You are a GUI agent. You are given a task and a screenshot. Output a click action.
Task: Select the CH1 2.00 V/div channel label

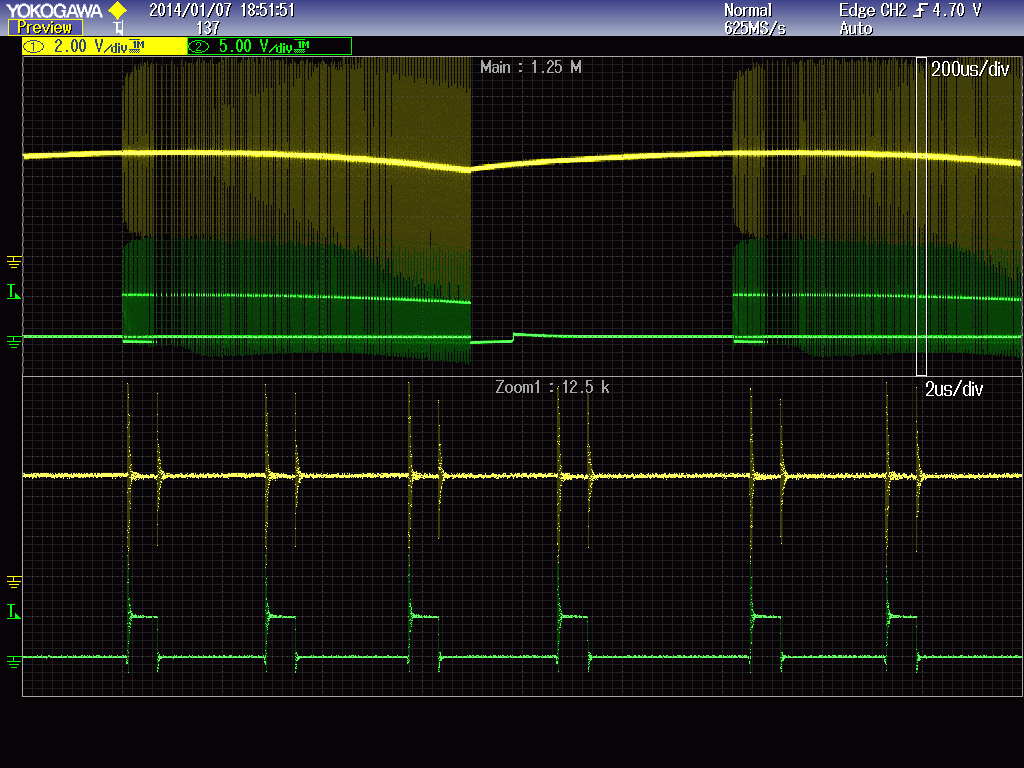coord(104,46)
